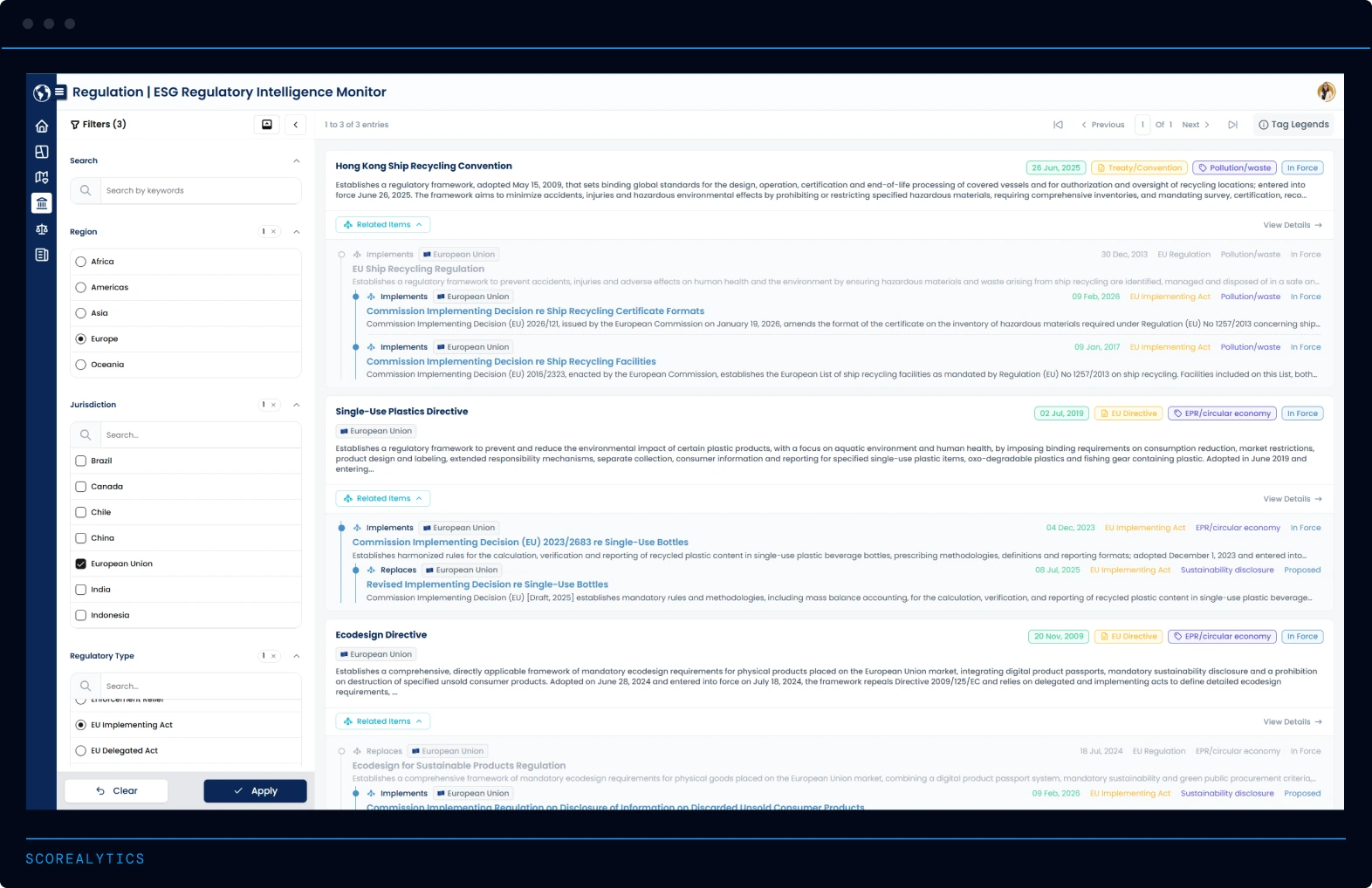The height and width of the screenshot is (888, 1372).
Task: Select the EU Delegated Act radio option
Action: pyautogui.click(x=81, y=751)
